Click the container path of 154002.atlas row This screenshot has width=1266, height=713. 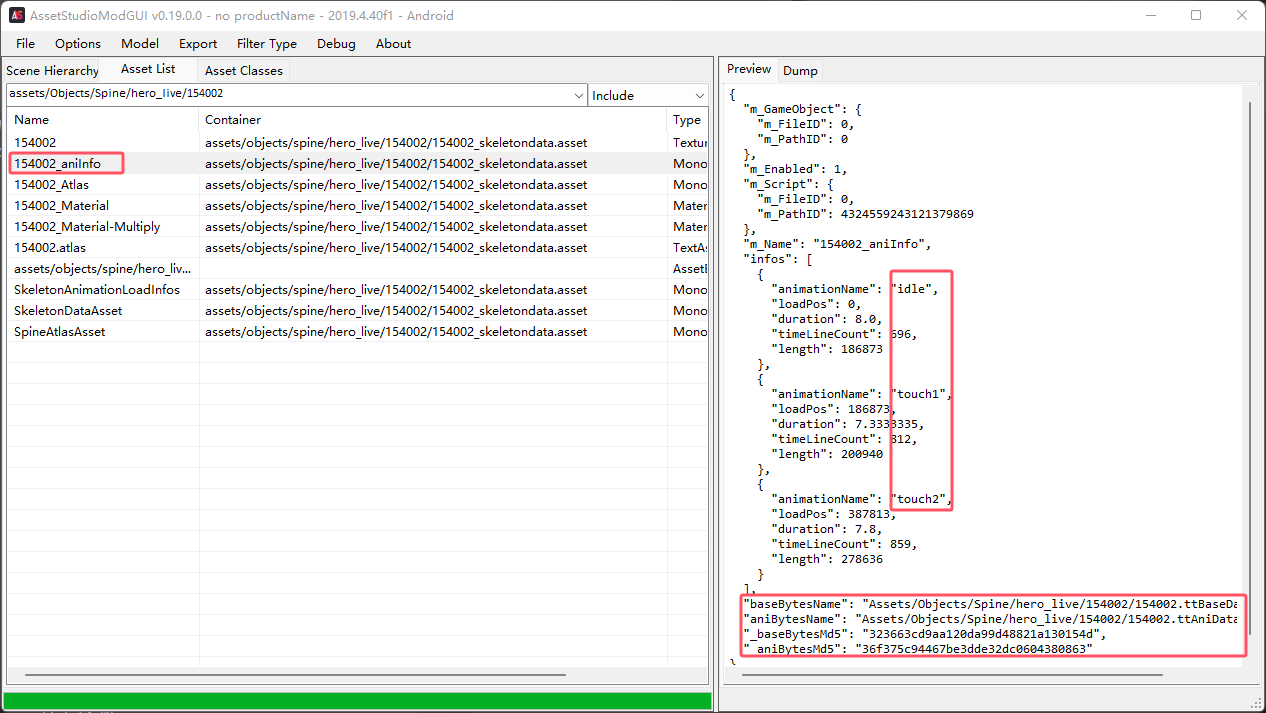(x=396, y=247)
